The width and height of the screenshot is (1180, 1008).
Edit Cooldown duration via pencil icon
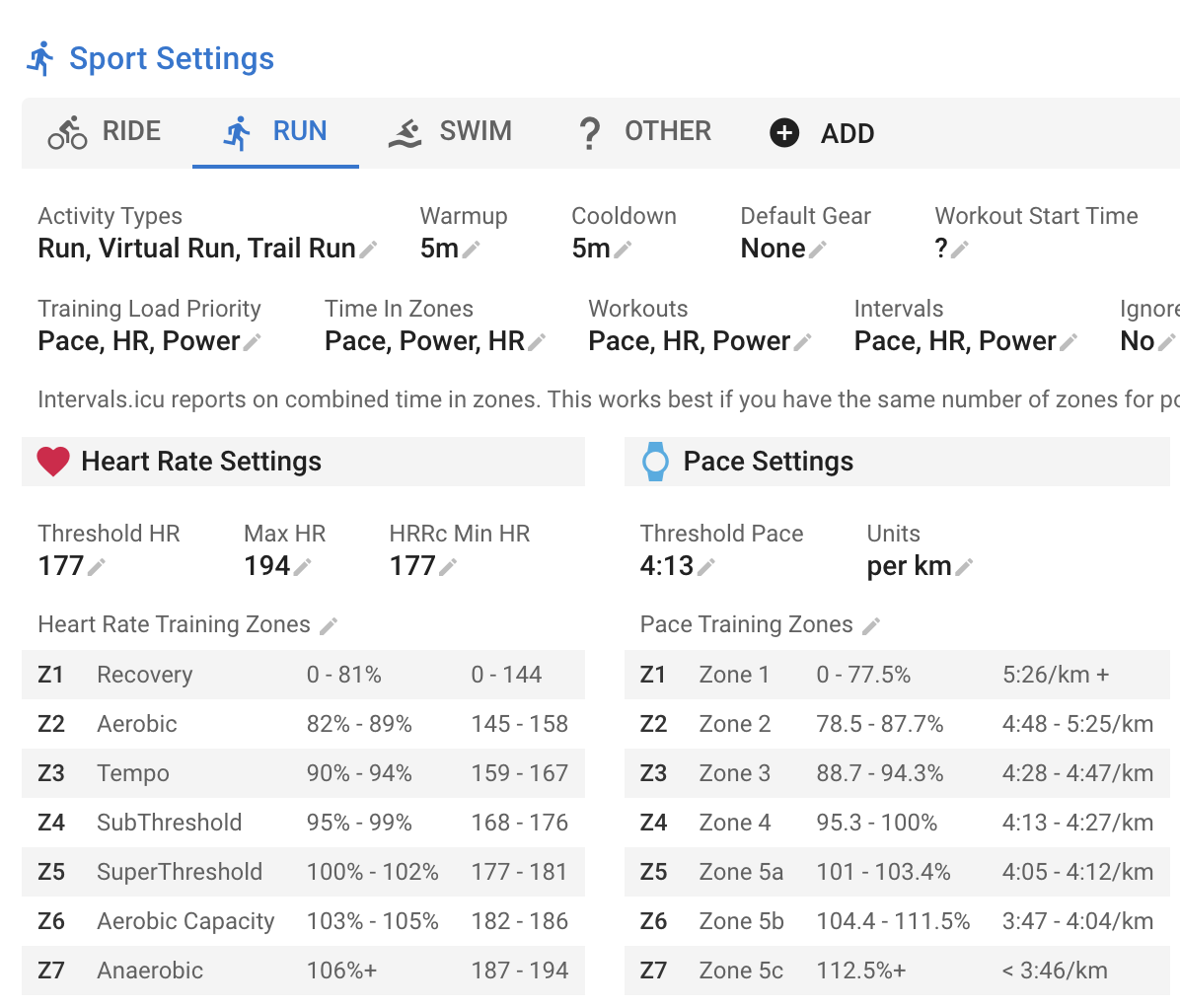[623, 250]
